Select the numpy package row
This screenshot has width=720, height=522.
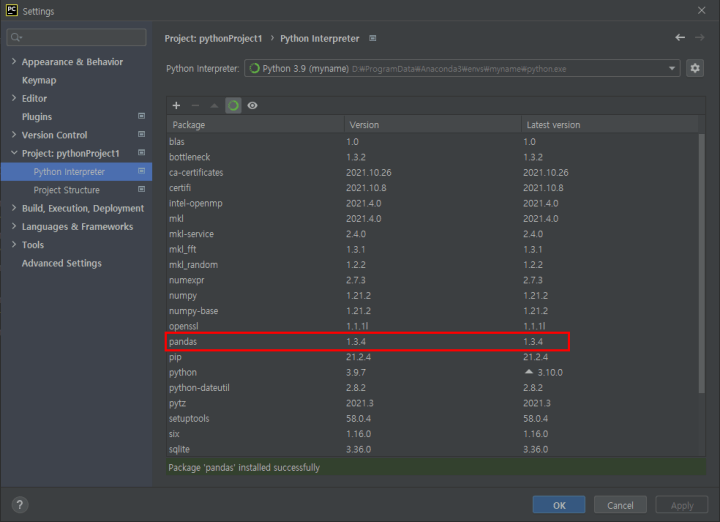tap(433, 296)
